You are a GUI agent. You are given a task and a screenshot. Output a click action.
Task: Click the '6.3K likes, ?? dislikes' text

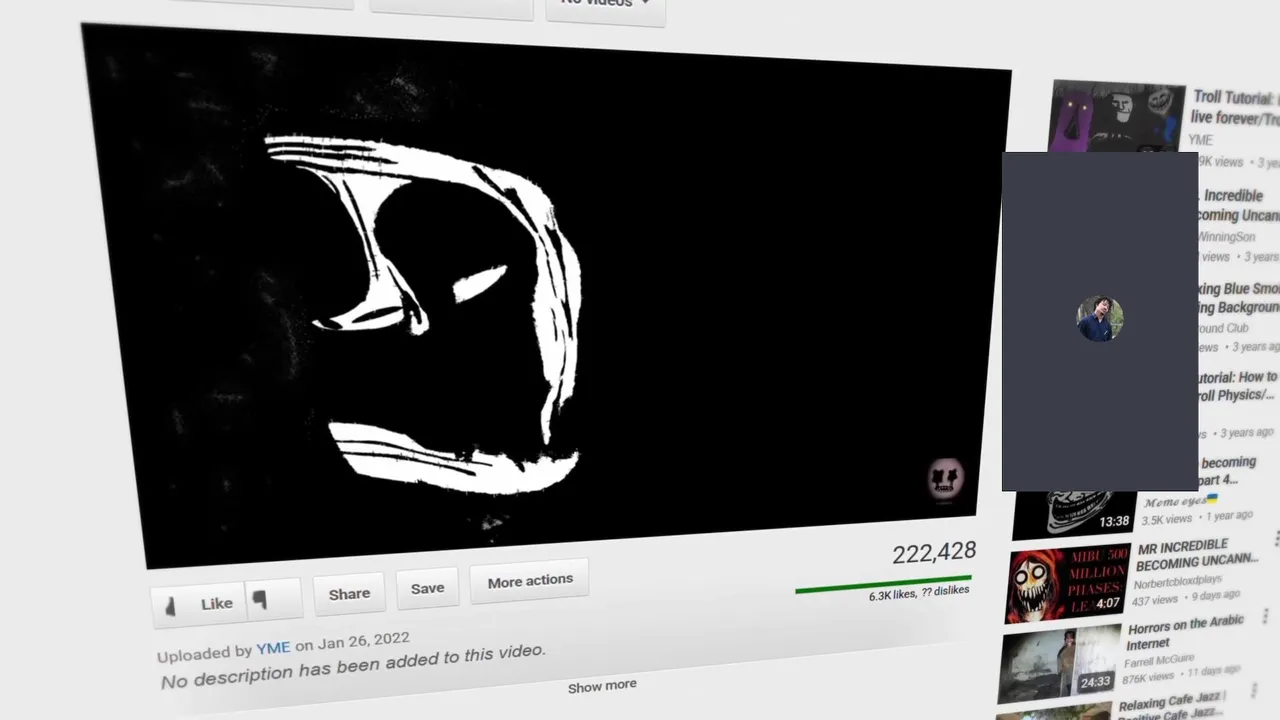point(919,593)
